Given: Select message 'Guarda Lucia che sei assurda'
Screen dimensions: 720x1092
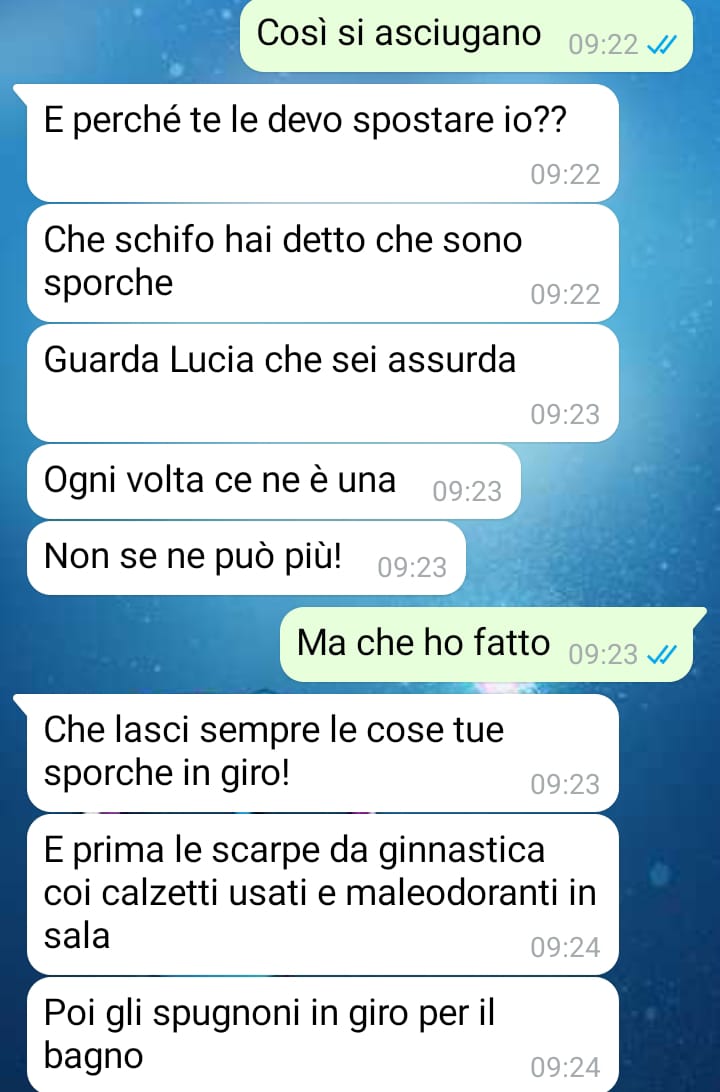Looking at the screenshot, I should pyautogui.click(x=322, y=383).
